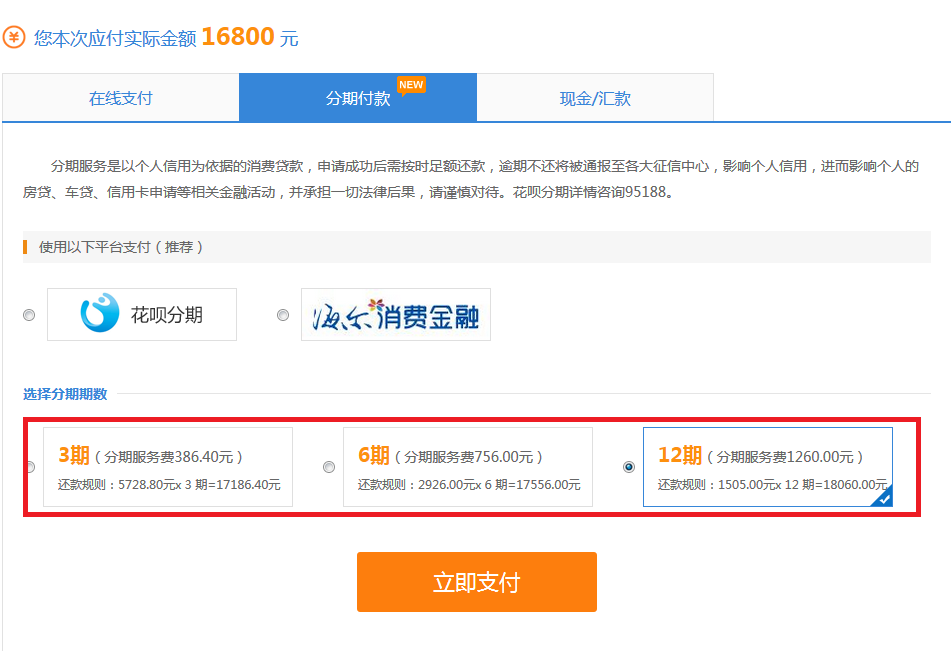Select the 12期 installment radio button
The height and width of the screenshot is (651, 951).
[629, 466]
